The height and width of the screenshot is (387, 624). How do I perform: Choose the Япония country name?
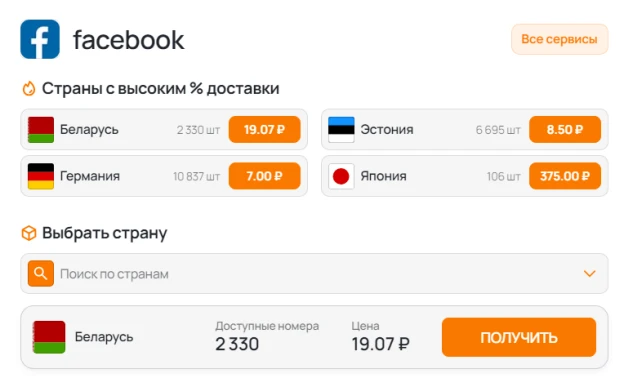click(384, 176)
